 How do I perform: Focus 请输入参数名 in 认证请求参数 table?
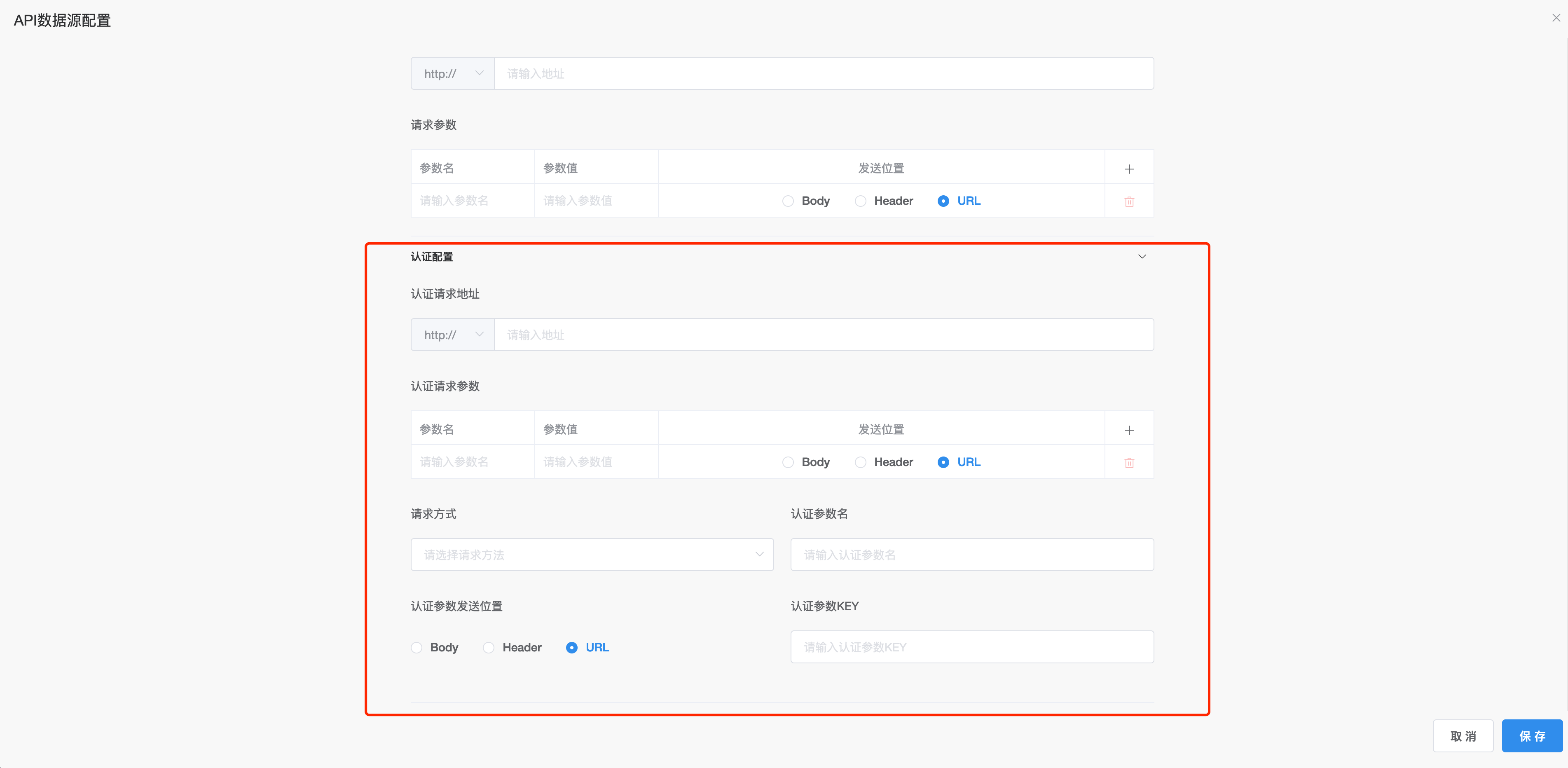[473, 462]
